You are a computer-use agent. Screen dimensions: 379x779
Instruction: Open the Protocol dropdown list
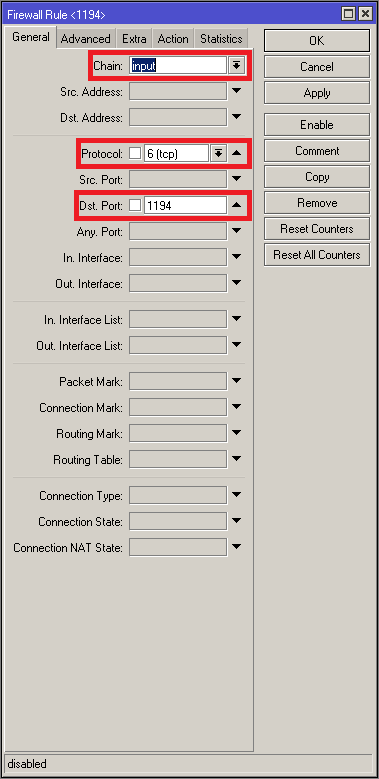[x=218, y=154]
